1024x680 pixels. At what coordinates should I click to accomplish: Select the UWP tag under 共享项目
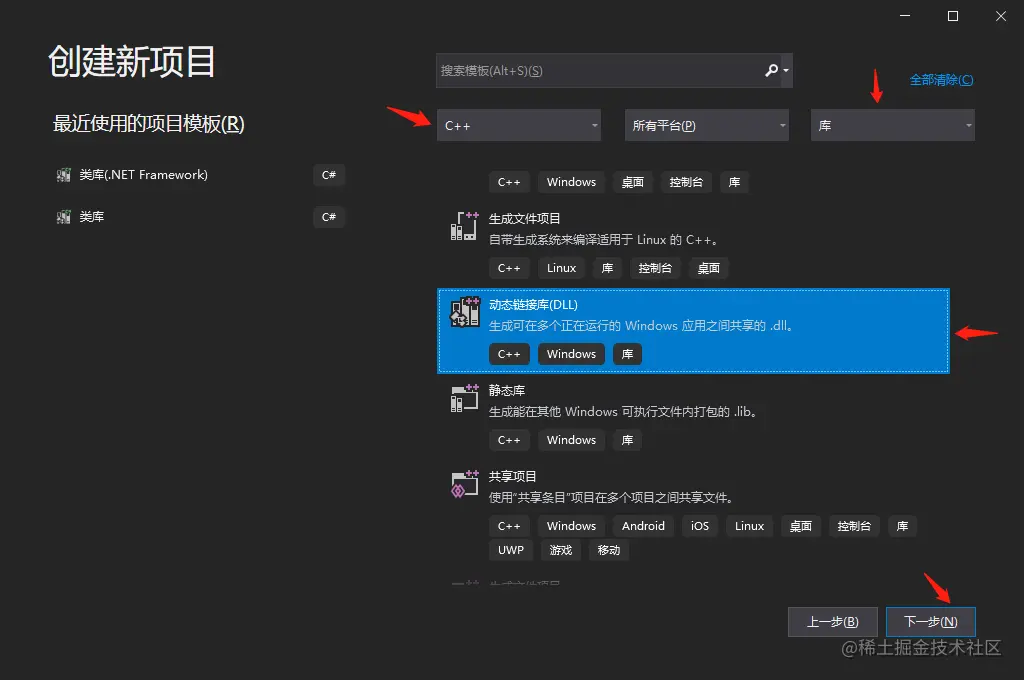click(x=510, y=549)
